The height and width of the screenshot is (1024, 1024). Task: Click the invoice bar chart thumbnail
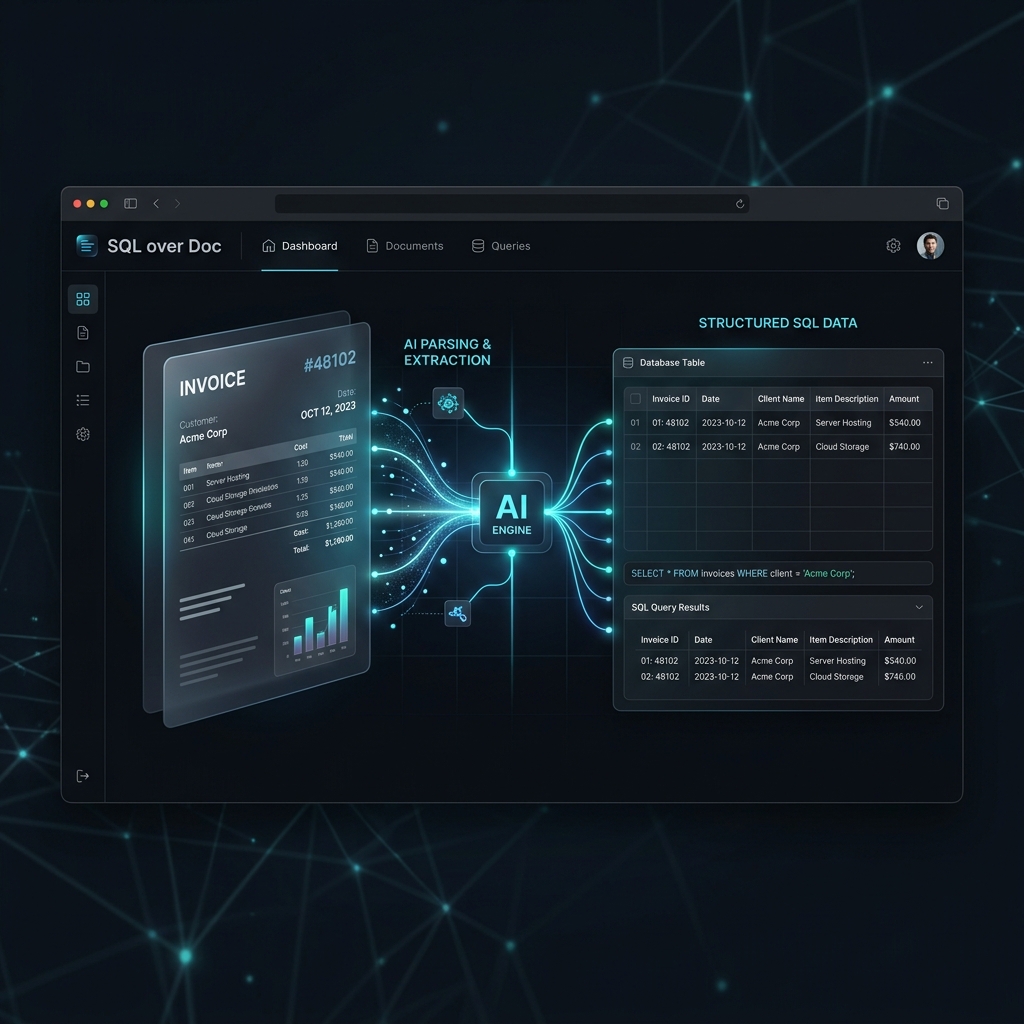[x=315, y=621]
